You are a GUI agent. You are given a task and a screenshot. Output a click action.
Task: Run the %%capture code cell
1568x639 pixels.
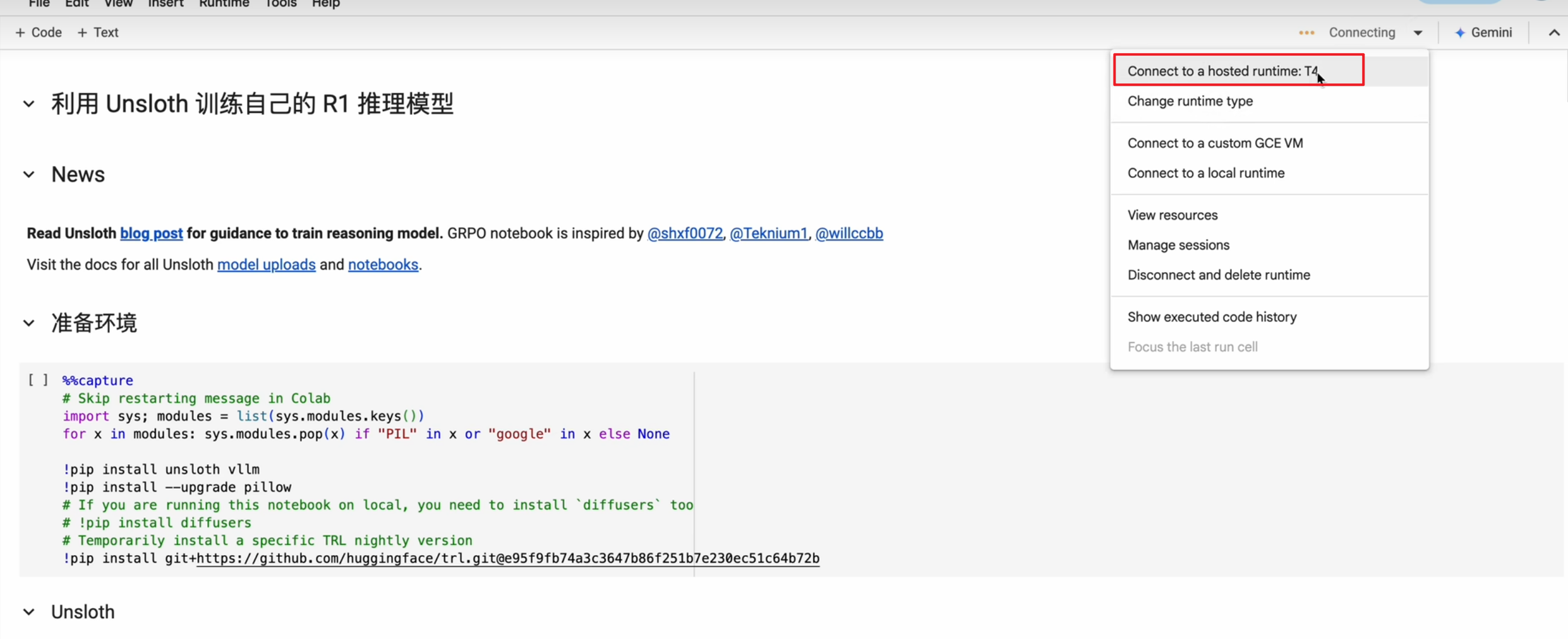tap(38, 380)
